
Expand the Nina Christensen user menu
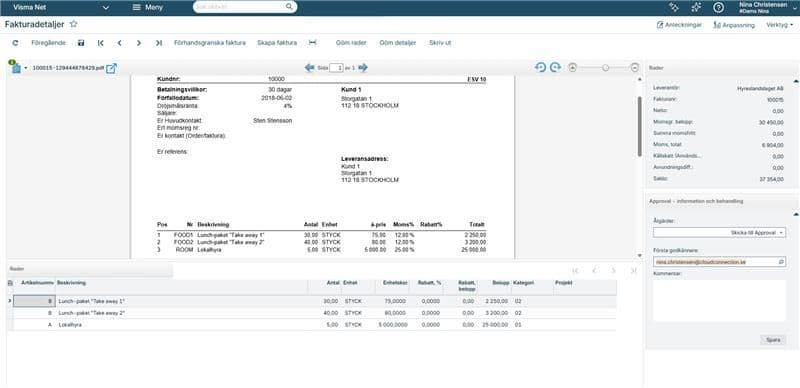point(768,7)
